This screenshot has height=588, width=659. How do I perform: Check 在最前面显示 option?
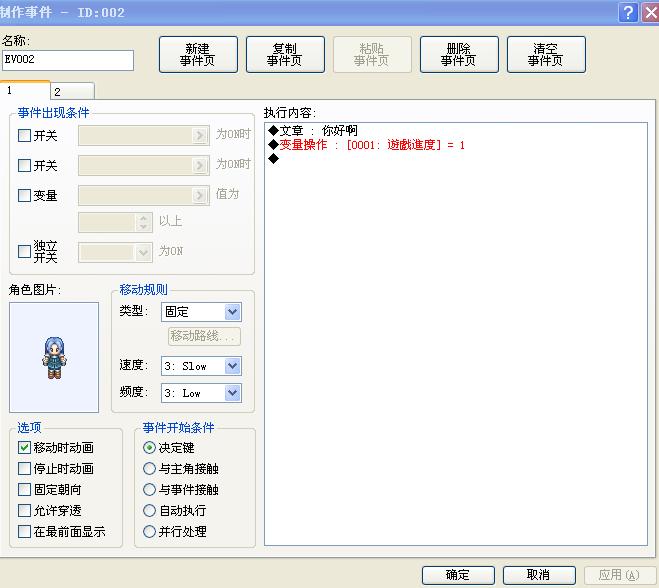coord(24,532)
